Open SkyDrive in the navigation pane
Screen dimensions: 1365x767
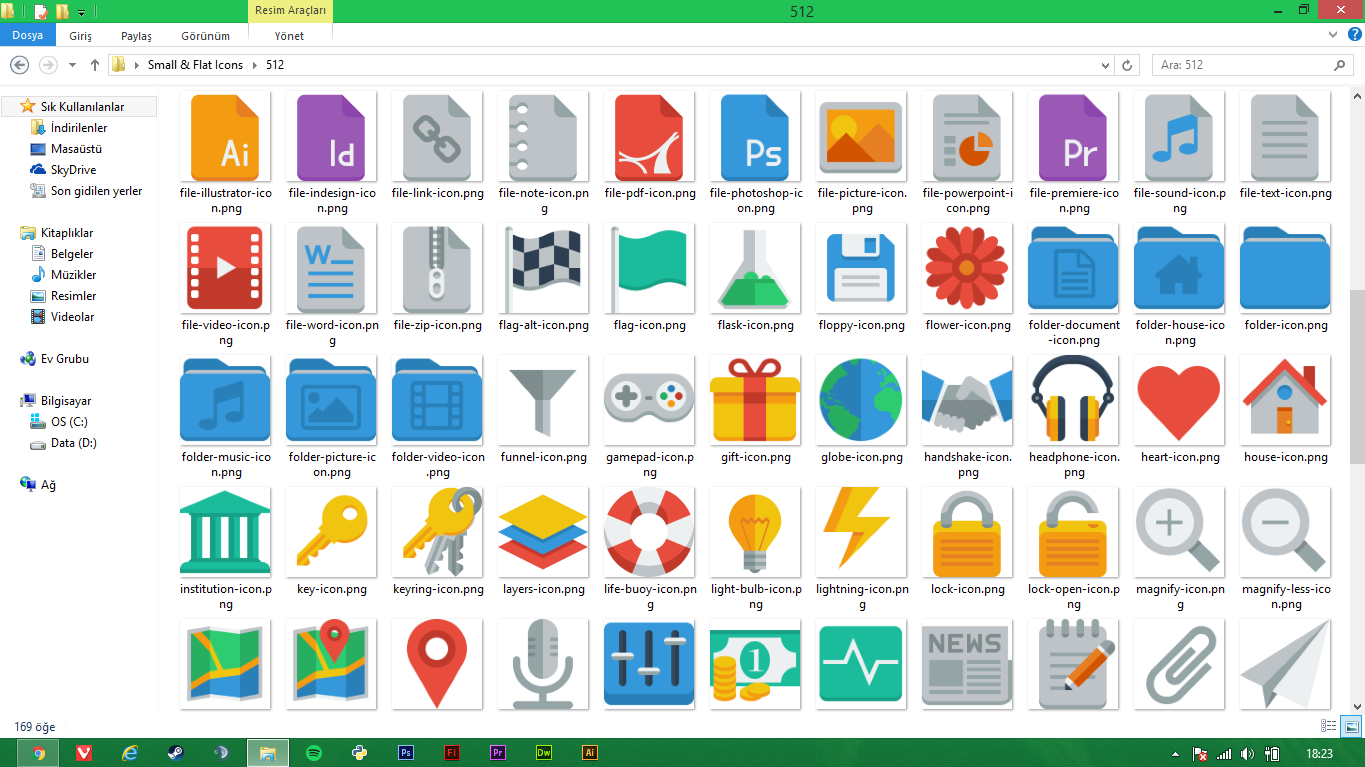click(73, 170)
